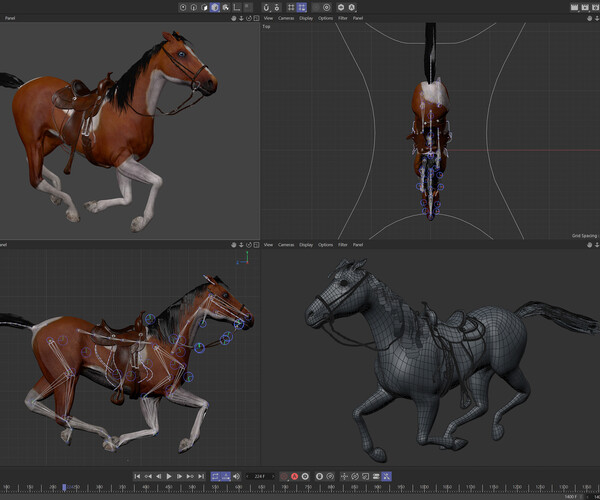Click the keyframe selection ring icon

click(305, 476)
